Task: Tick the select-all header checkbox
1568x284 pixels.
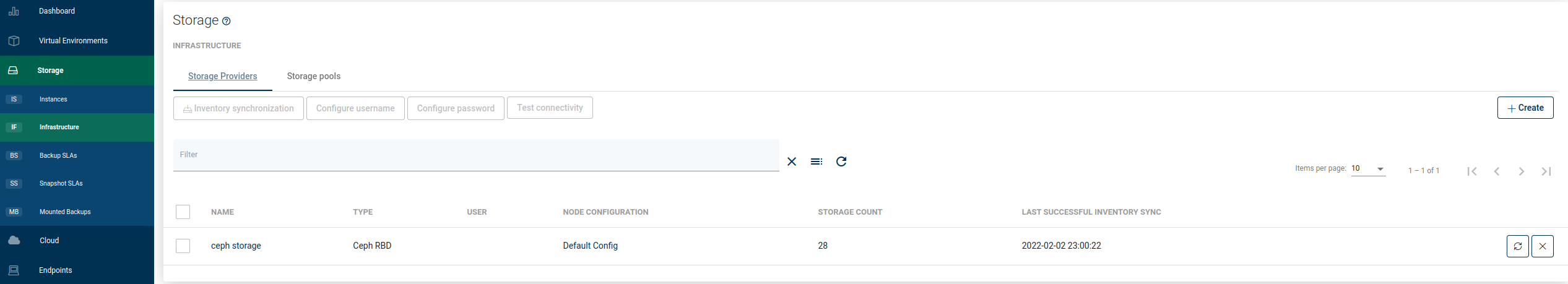Action: point(183,212)
